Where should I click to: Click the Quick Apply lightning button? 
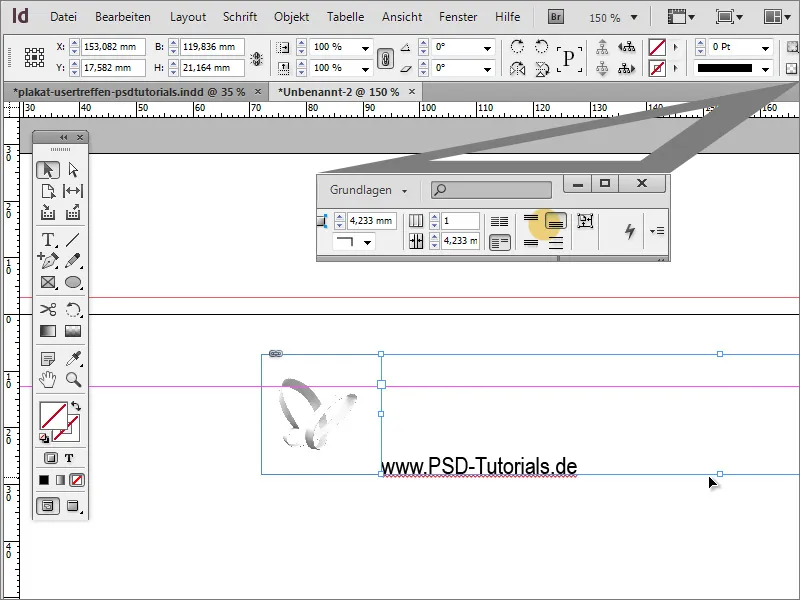(629, 230)
